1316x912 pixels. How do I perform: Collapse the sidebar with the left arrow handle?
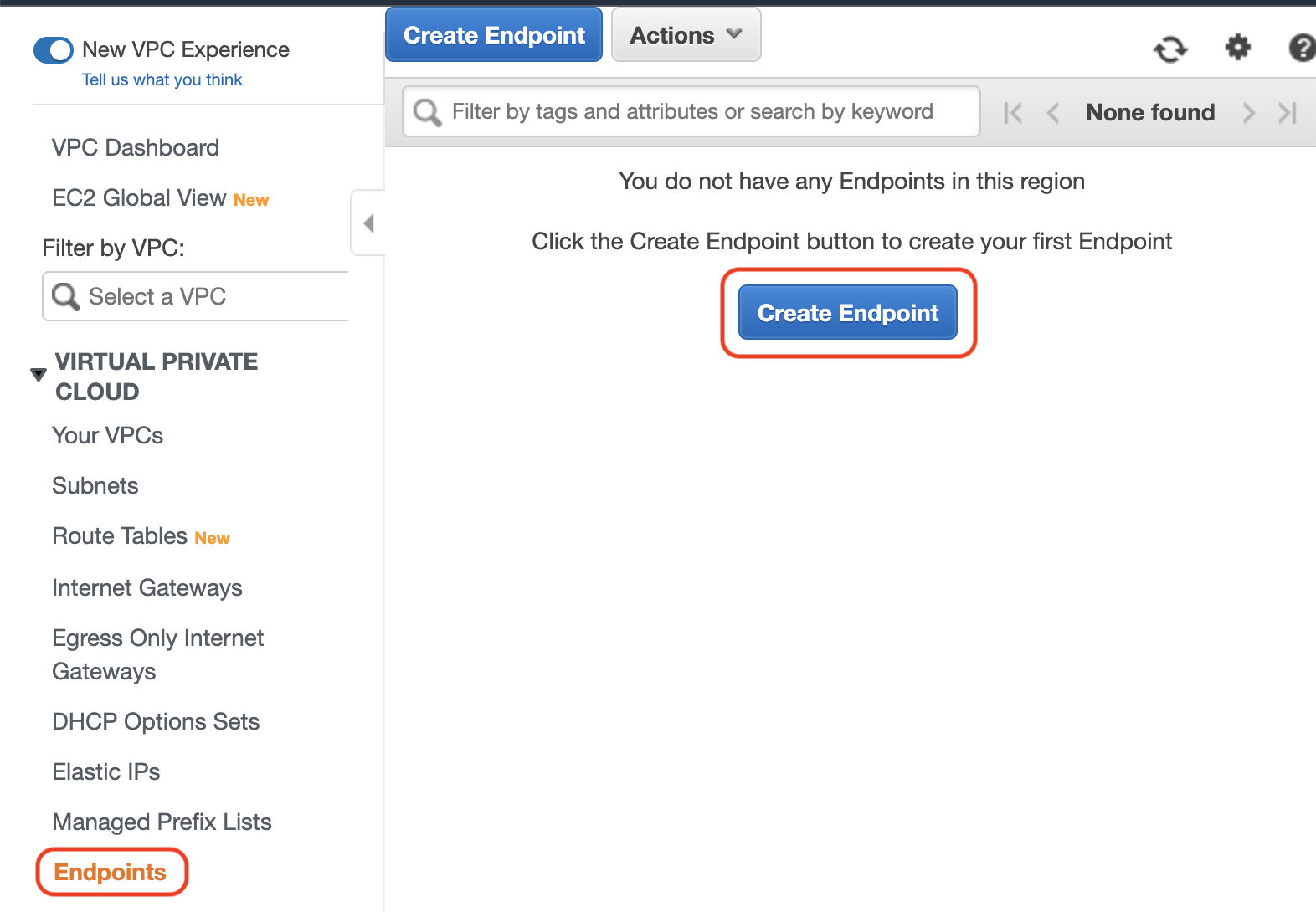click(x=368, y=223)
